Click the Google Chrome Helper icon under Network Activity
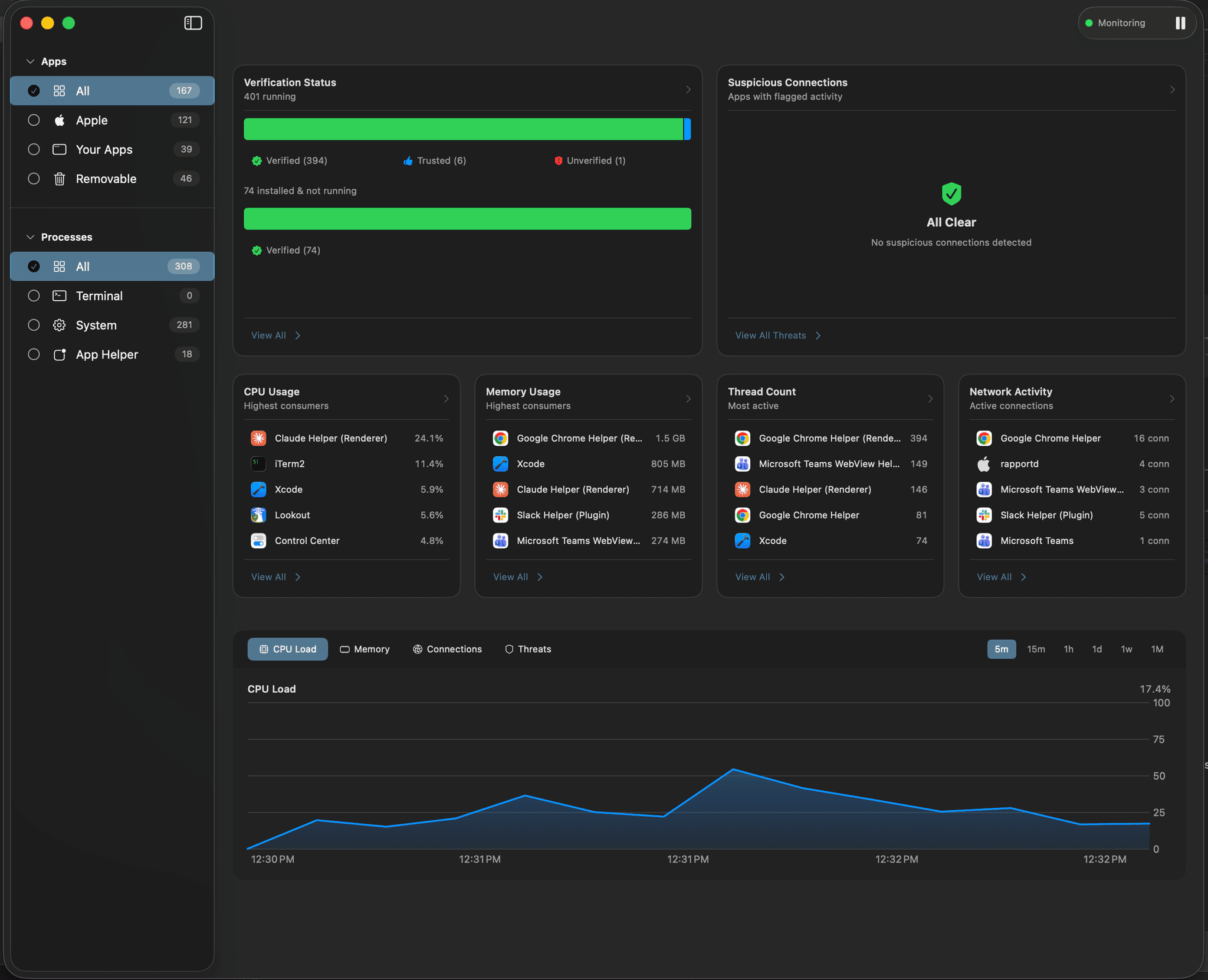The width and height of the screenshot is (1208, 980). [x=983, y=438]
